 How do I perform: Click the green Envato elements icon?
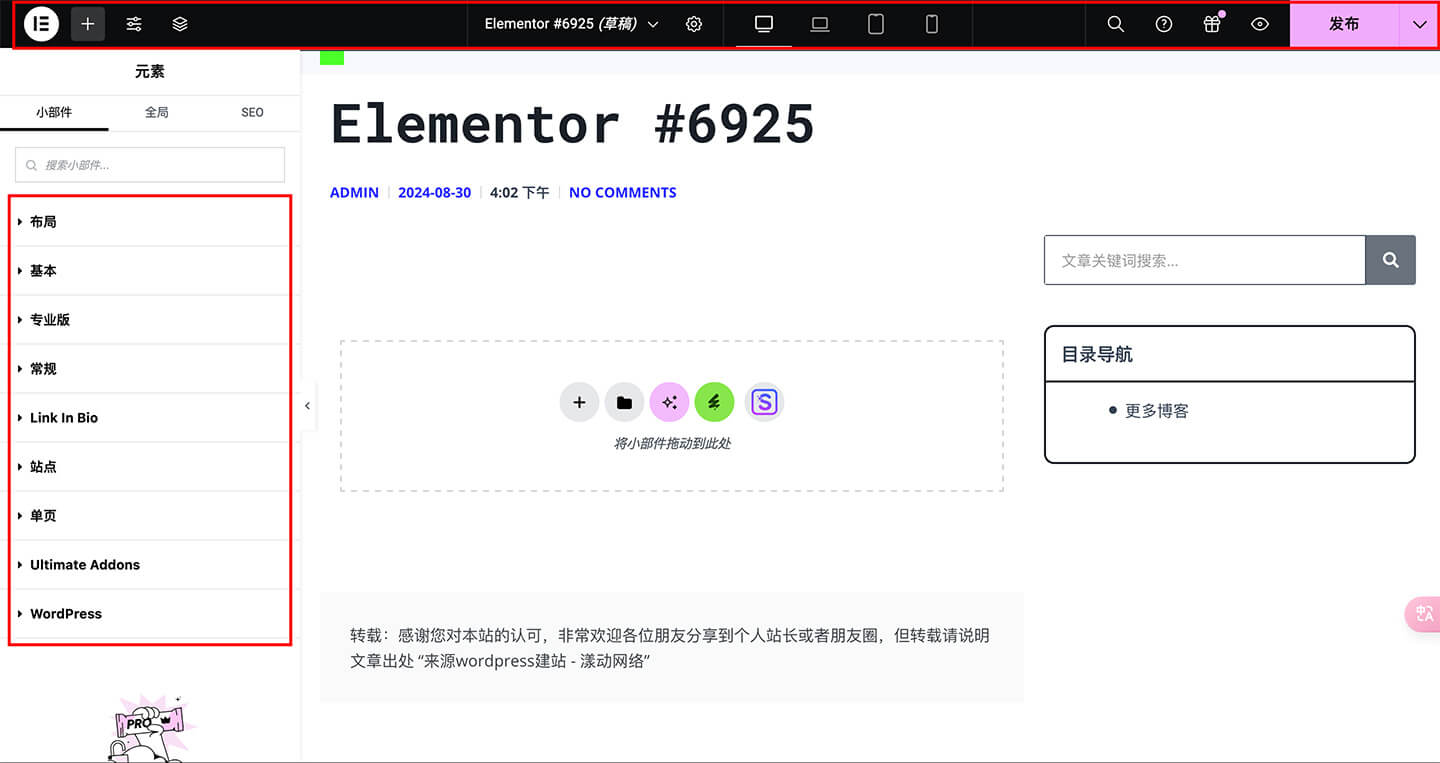click(714, 402)
